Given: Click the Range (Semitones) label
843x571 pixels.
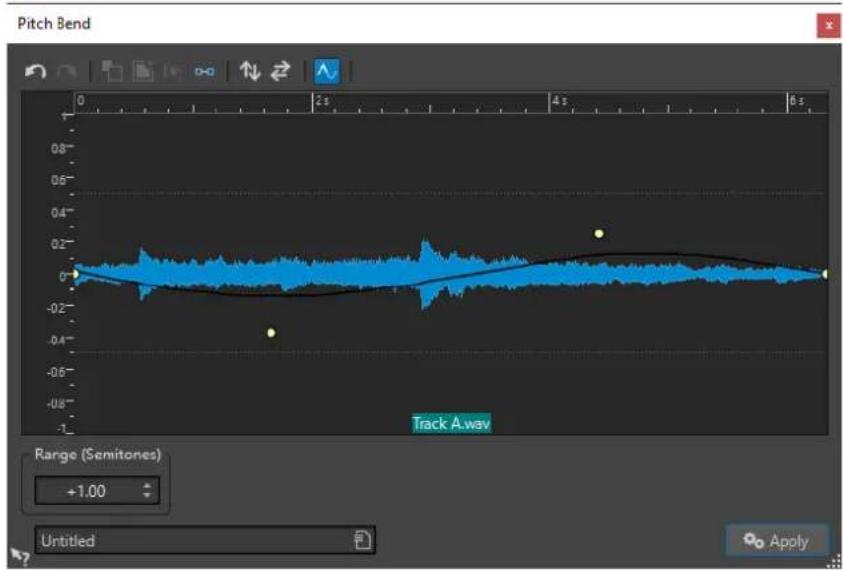Looking at the screenshot, I should (98, 455).
